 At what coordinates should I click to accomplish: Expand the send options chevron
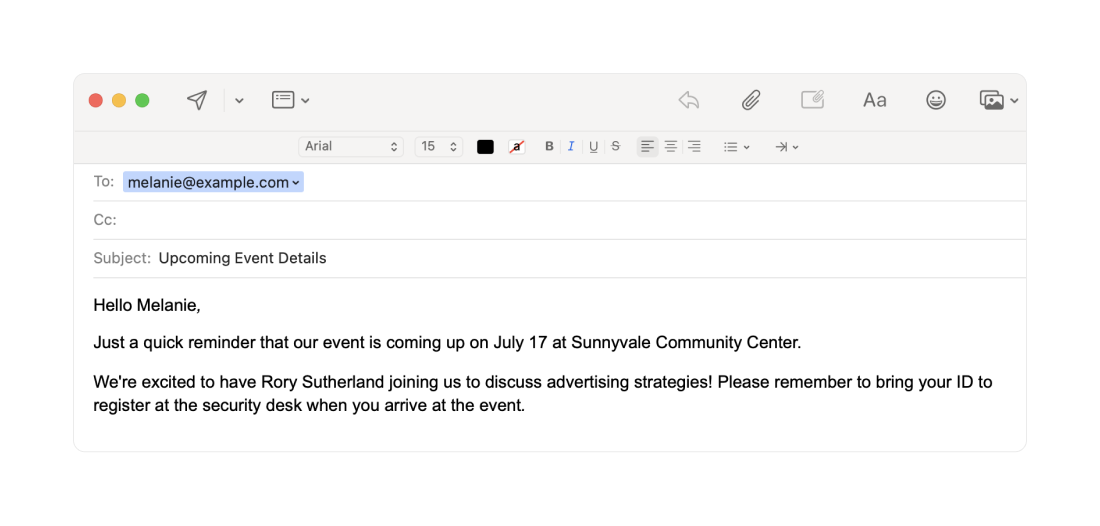pyautogui.click(x=239, y=100)
